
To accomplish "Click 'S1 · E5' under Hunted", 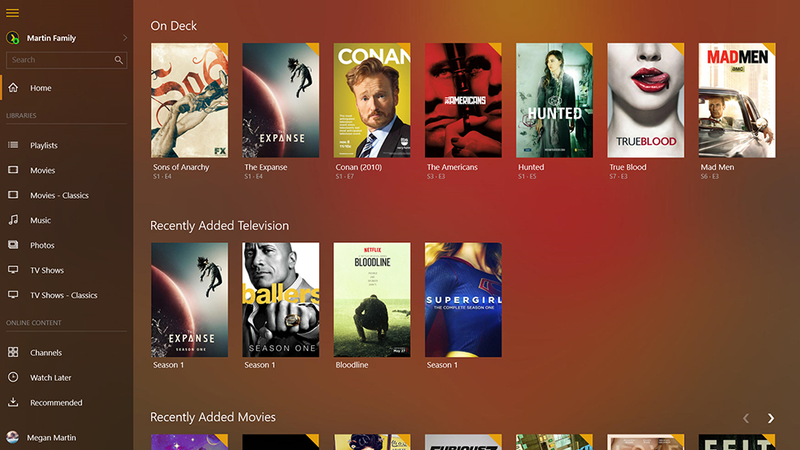I will point(527,177).
